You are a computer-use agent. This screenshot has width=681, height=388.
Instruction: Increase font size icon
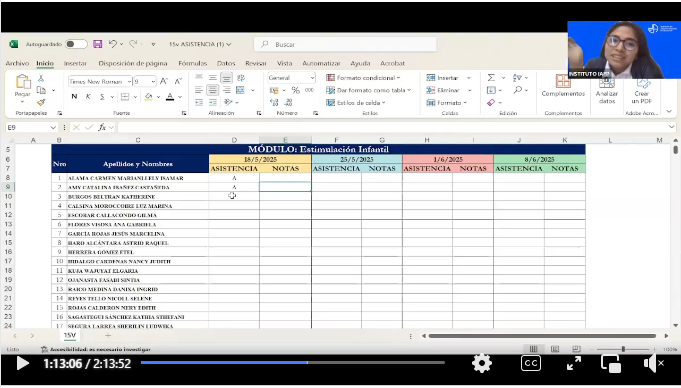[x=164, y=81]
